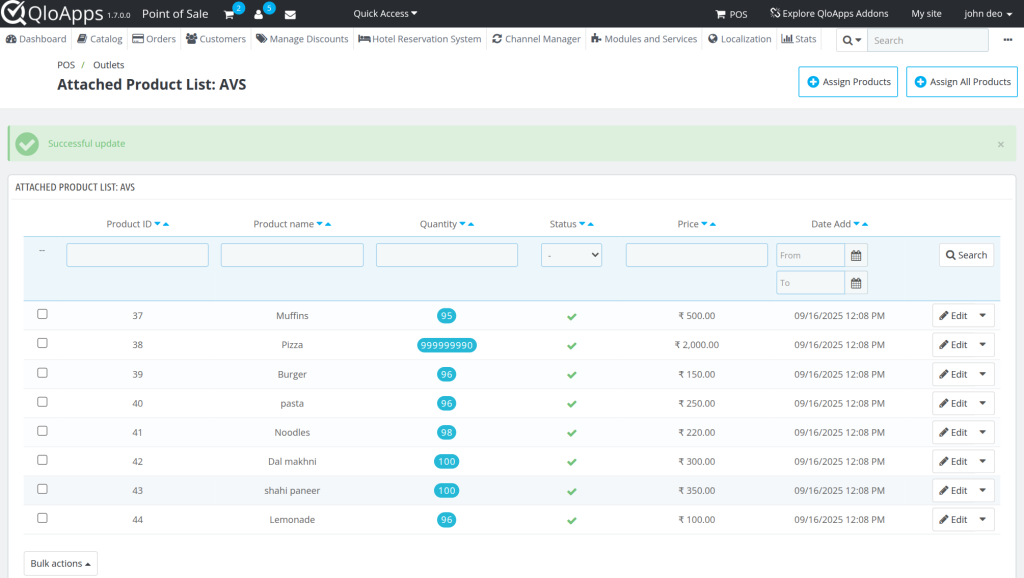
Task: Click the Assign All Products button
Action: pyautogui.click(x=962, y=82)
